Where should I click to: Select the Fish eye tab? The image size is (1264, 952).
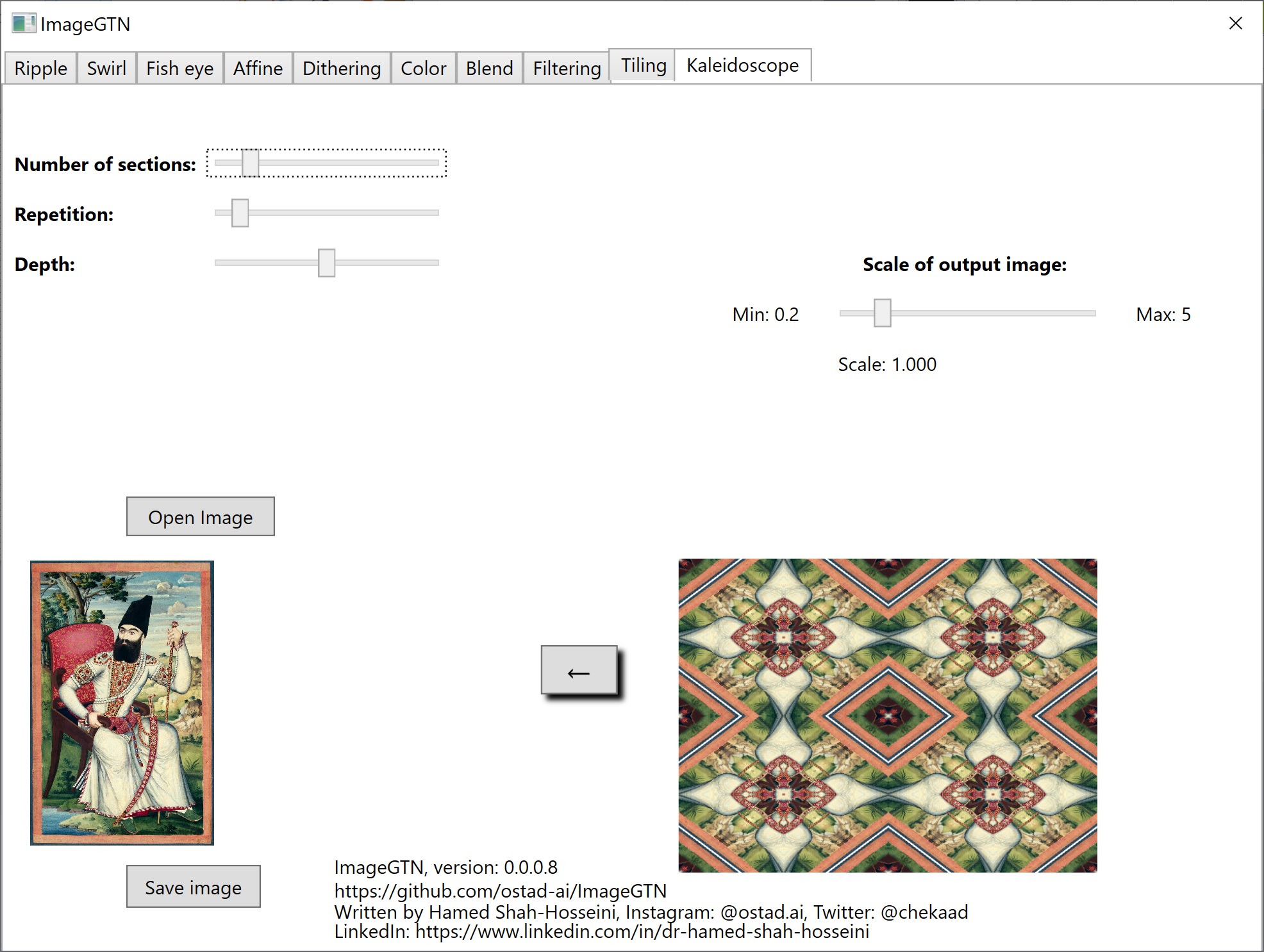[179, 68]
